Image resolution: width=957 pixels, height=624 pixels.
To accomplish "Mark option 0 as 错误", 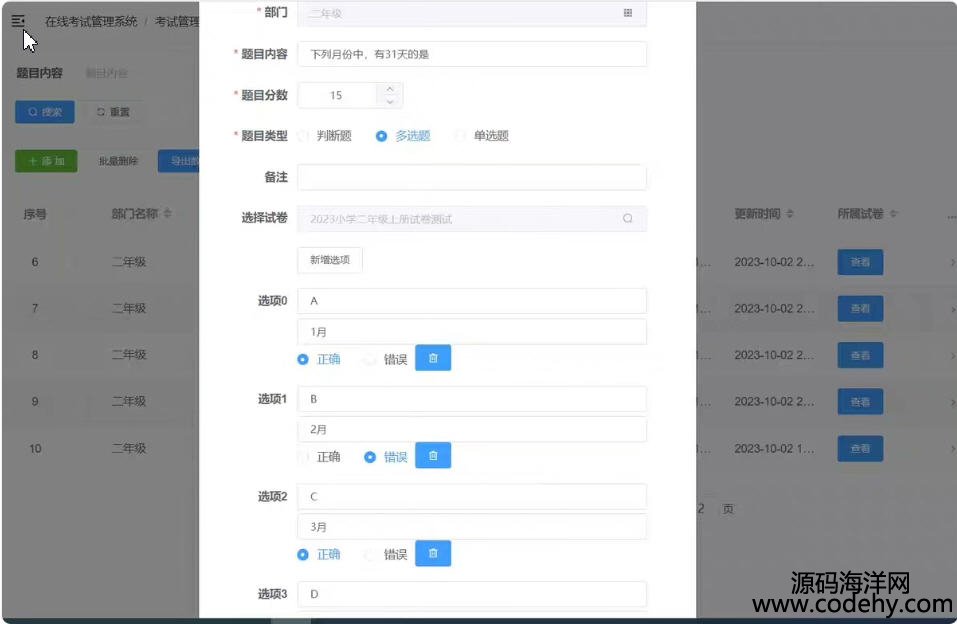I will (370, 359).
